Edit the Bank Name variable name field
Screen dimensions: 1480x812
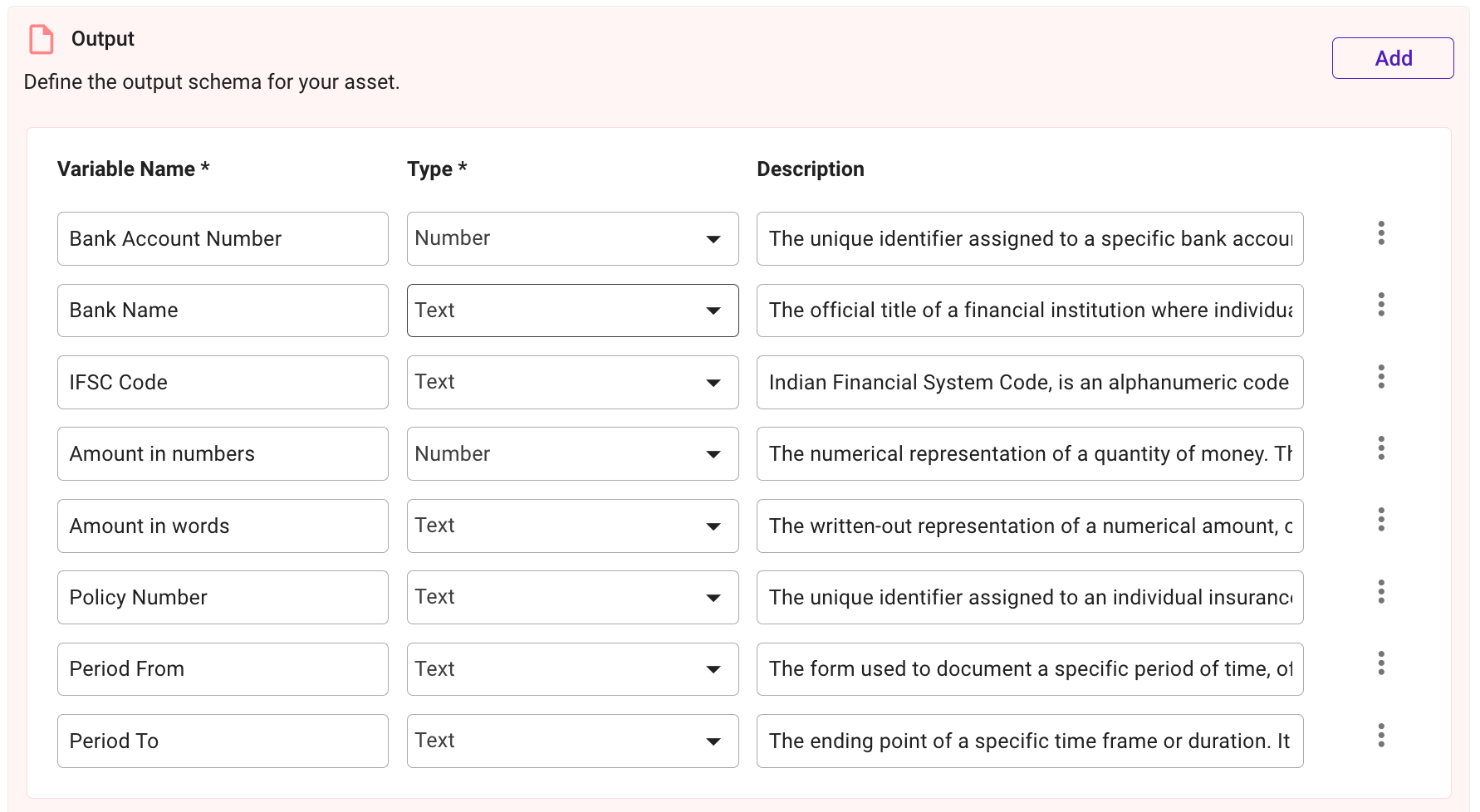coord(223,311)
